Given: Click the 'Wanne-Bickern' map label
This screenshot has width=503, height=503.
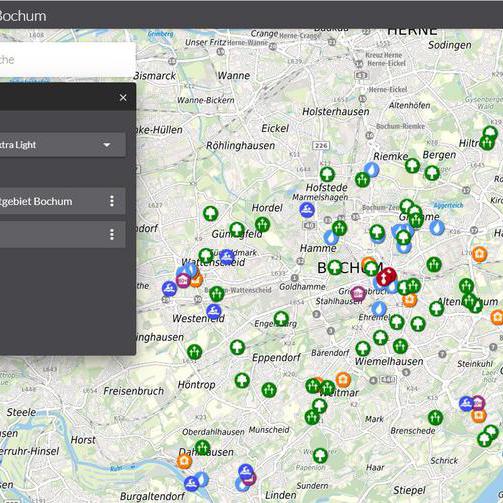Looking at the screenshot, I should tap(206, 100).
